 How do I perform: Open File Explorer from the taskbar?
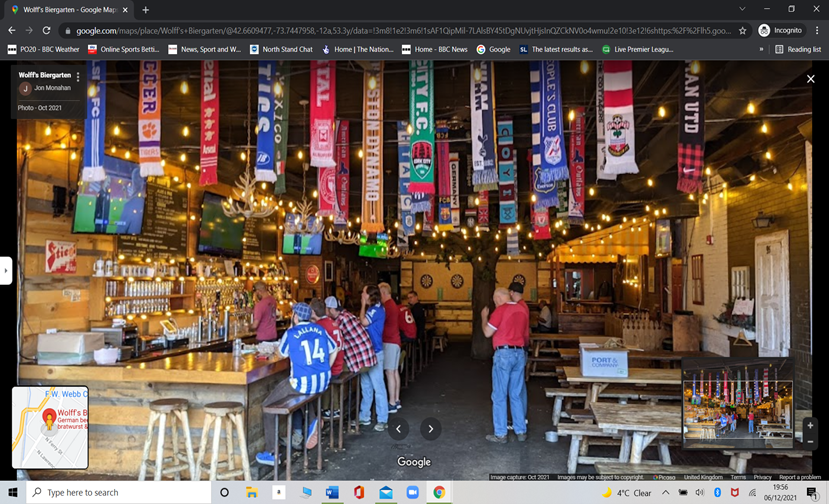252,492
